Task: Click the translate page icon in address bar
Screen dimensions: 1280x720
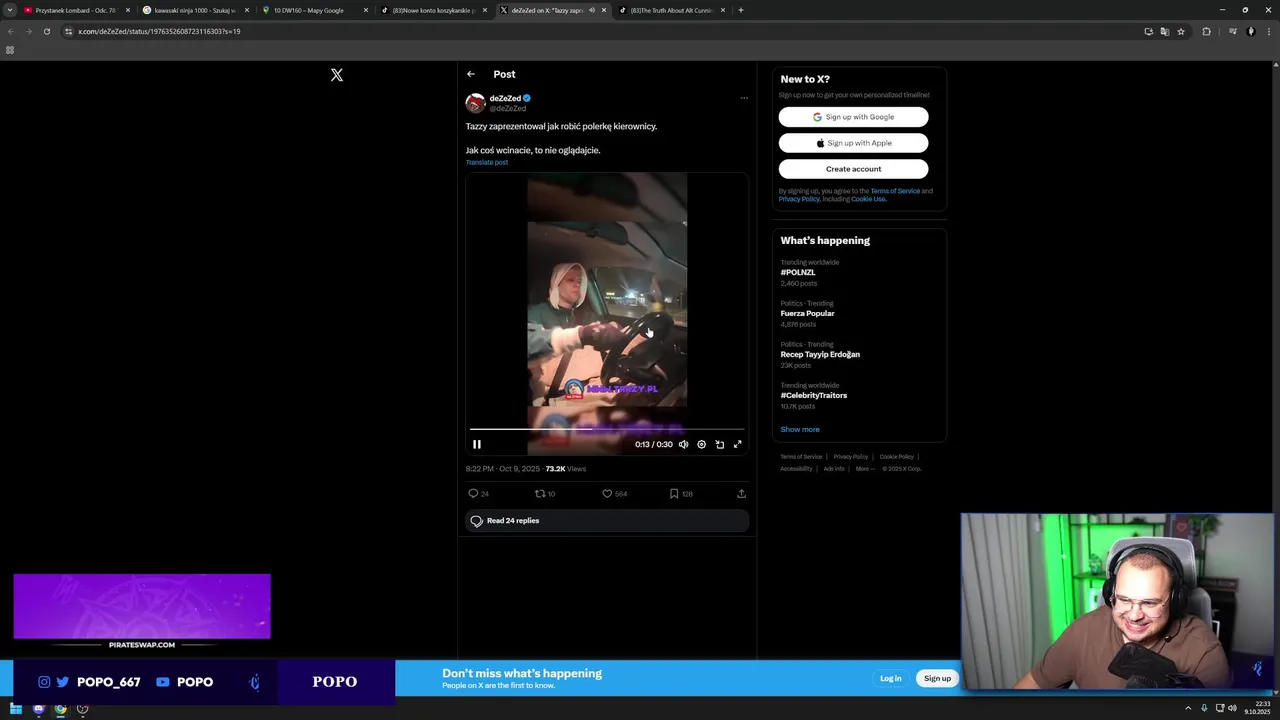Action: click(1164, 31)
